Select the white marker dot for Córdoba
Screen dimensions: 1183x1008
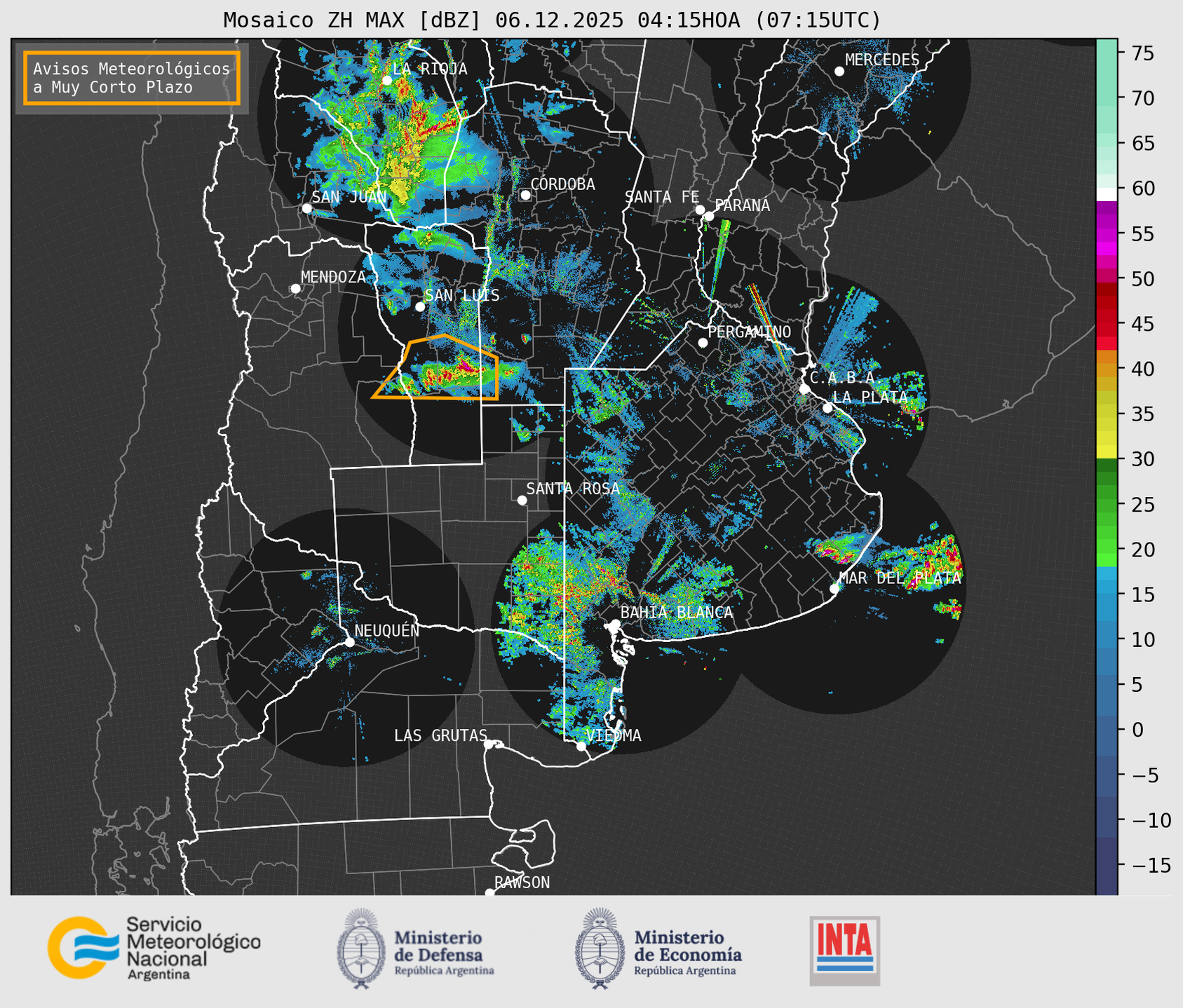coord(525,195)
